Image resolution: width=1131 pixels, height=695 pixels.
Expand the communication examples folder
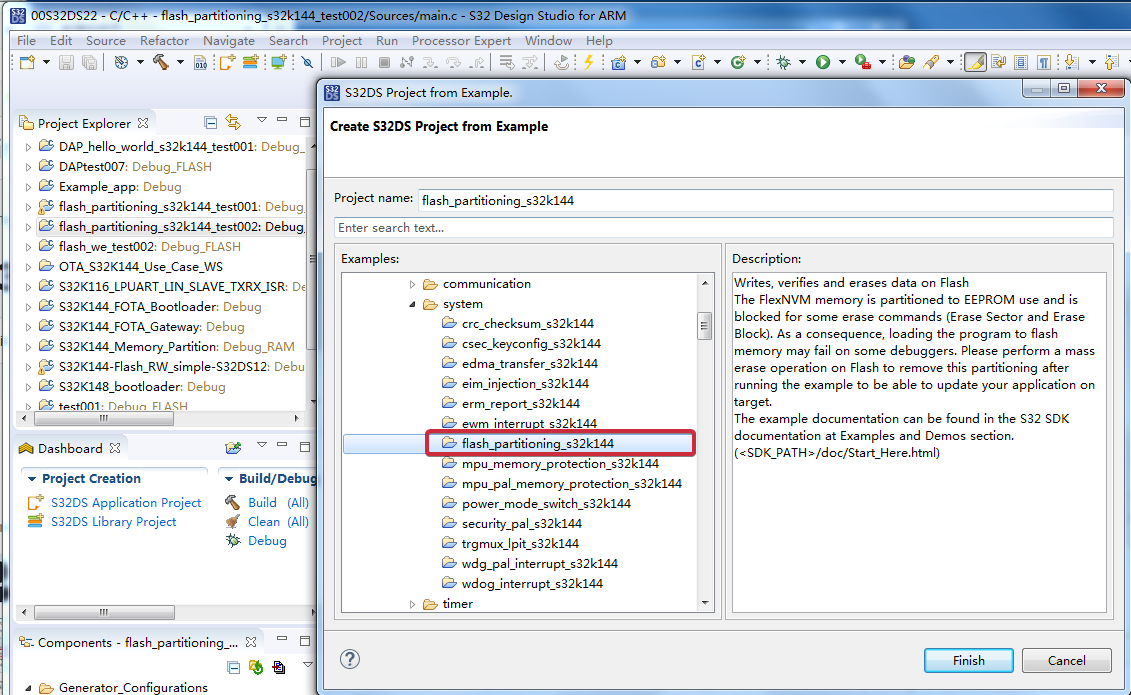pyautogui.click(x=413, y=284)
